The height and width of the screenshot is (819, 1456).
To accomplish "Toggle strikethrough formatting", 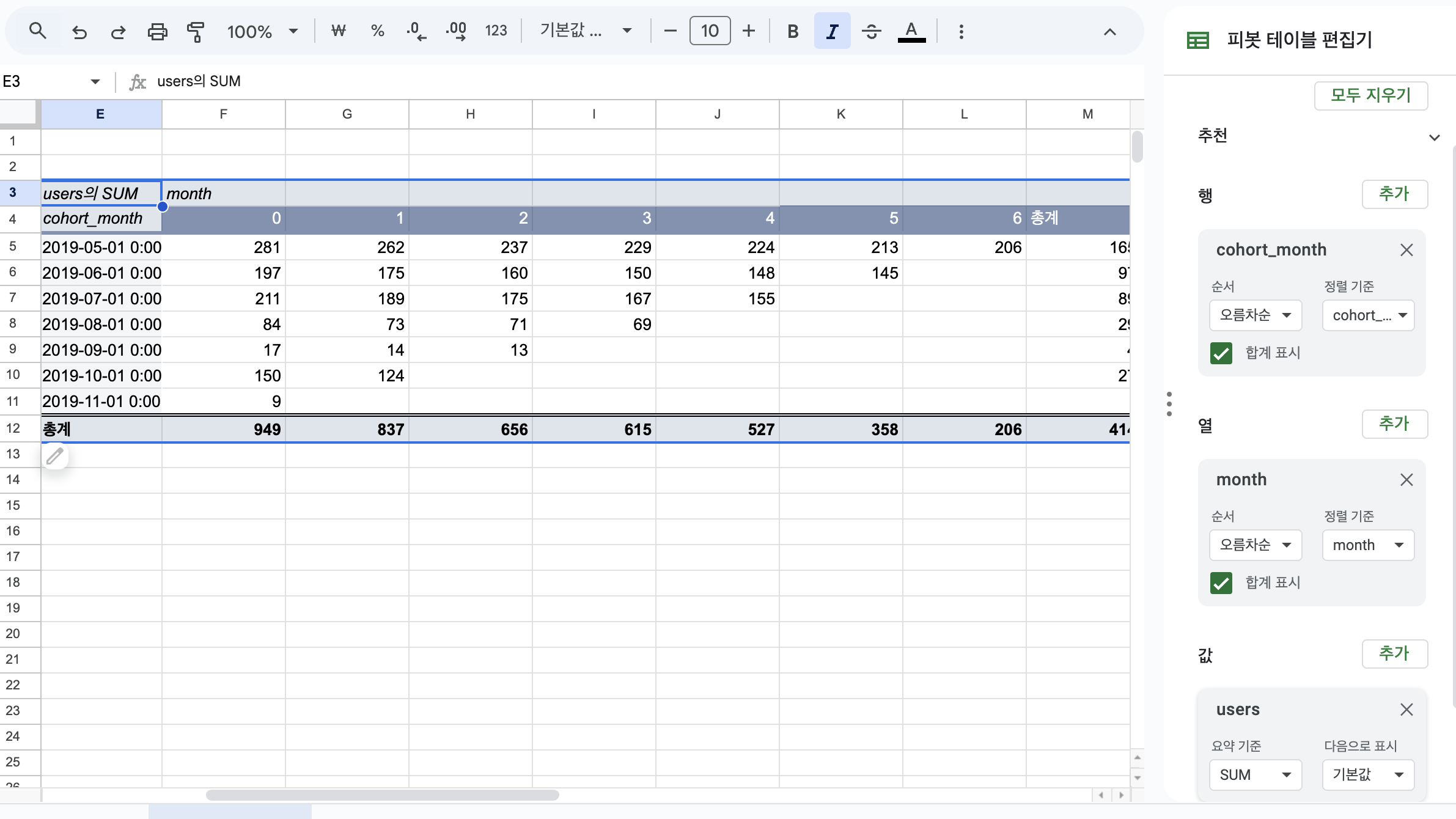I will click(x=871, y=31).
